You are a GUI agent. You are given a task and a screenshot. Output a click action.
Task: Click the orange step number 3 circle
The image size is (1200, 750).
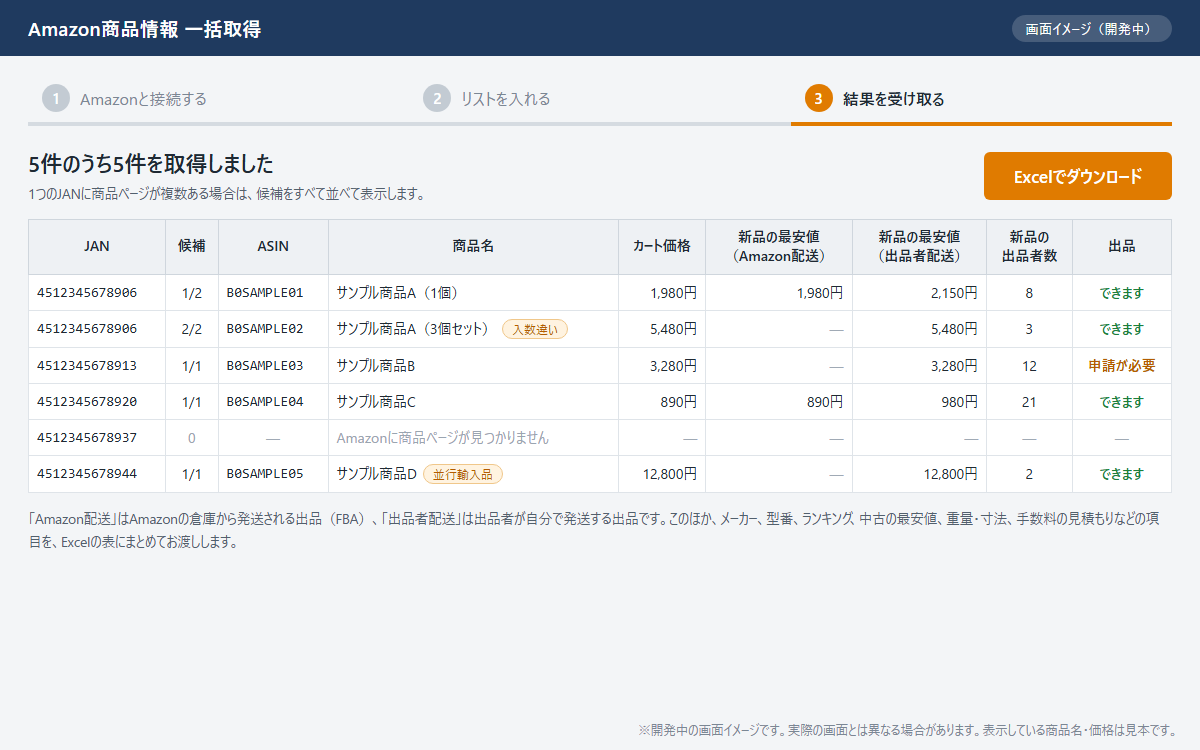818,98
